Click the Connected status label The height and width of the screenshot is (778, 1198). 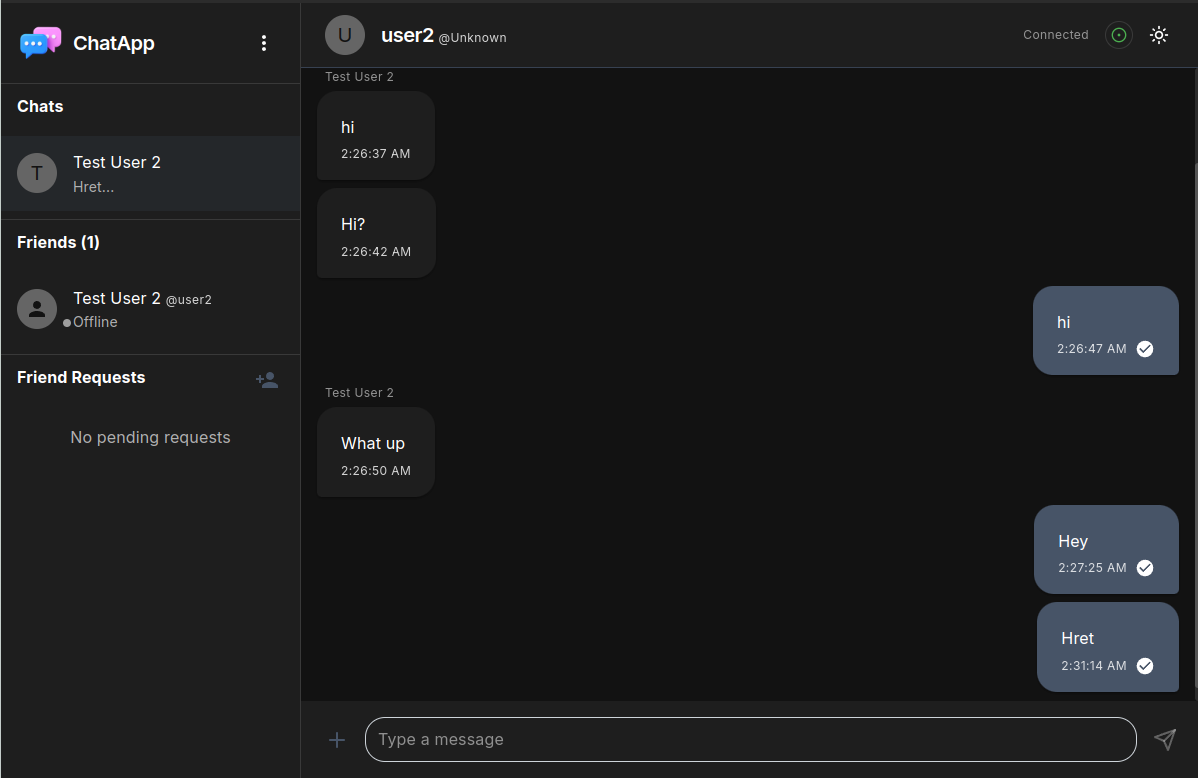click(1055, 34)
